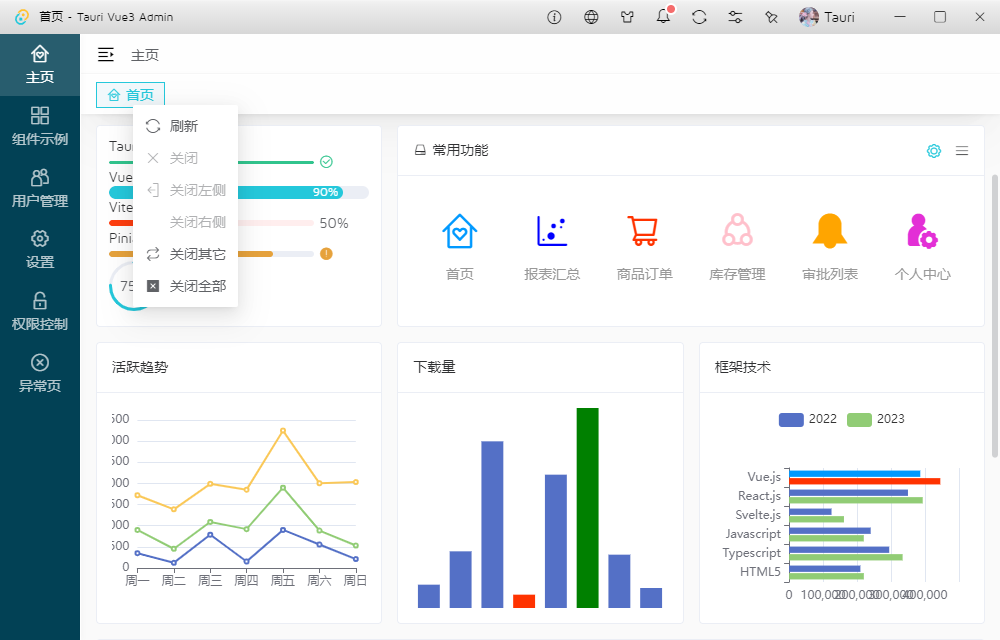
Task: Open the 审批列表 bell shortcut
Action: click(829, 247)
